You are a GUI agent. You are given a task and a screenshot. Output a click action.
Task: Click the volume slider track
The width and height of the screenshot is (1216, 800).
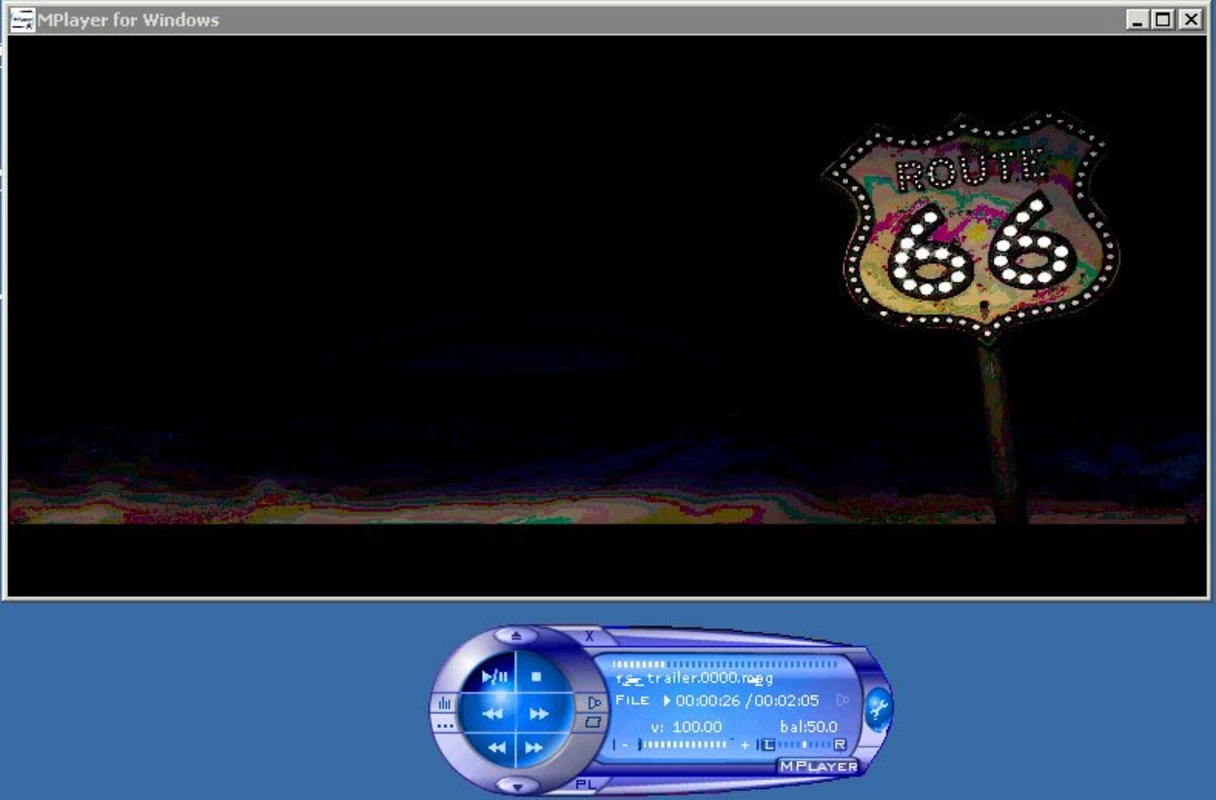pos(685,744)
